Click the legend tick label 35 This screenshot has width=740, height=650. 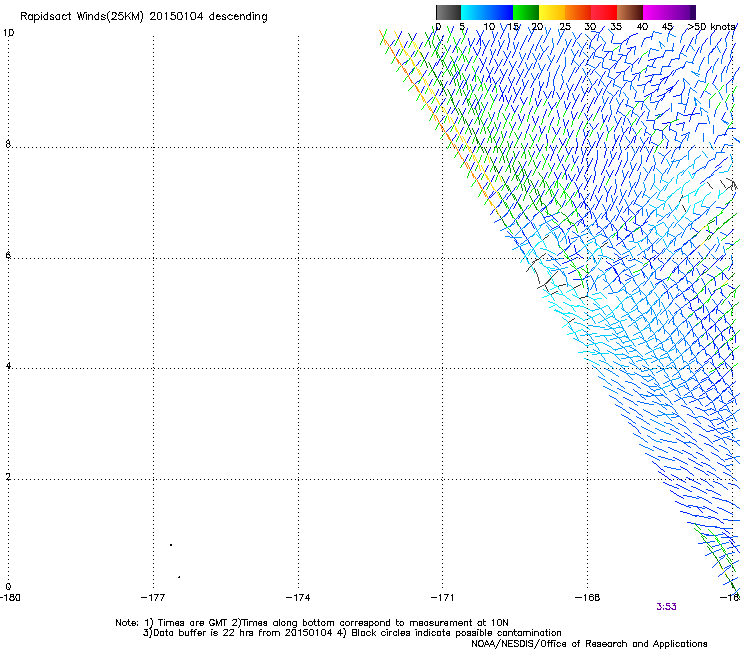click(x=616, y=27)
